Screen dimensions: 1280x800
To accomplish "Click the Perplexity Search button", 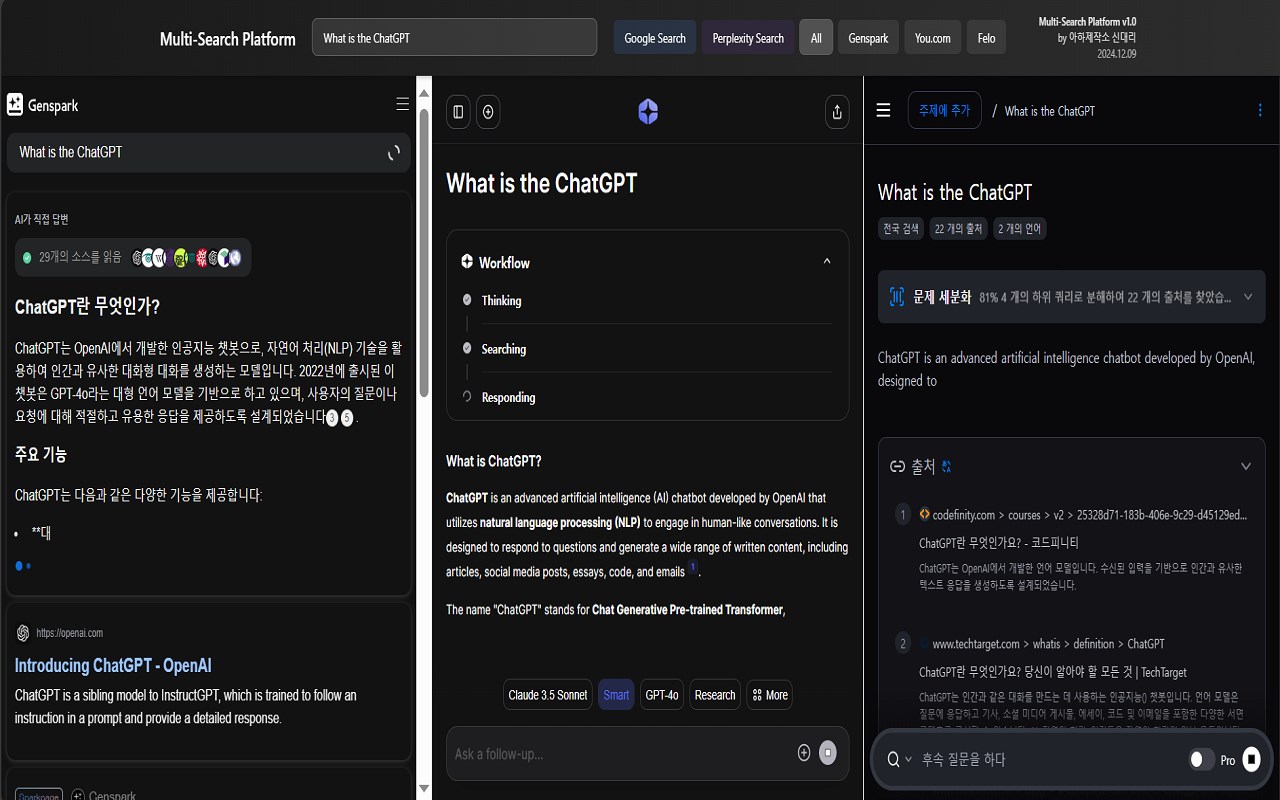I will 748,38.
